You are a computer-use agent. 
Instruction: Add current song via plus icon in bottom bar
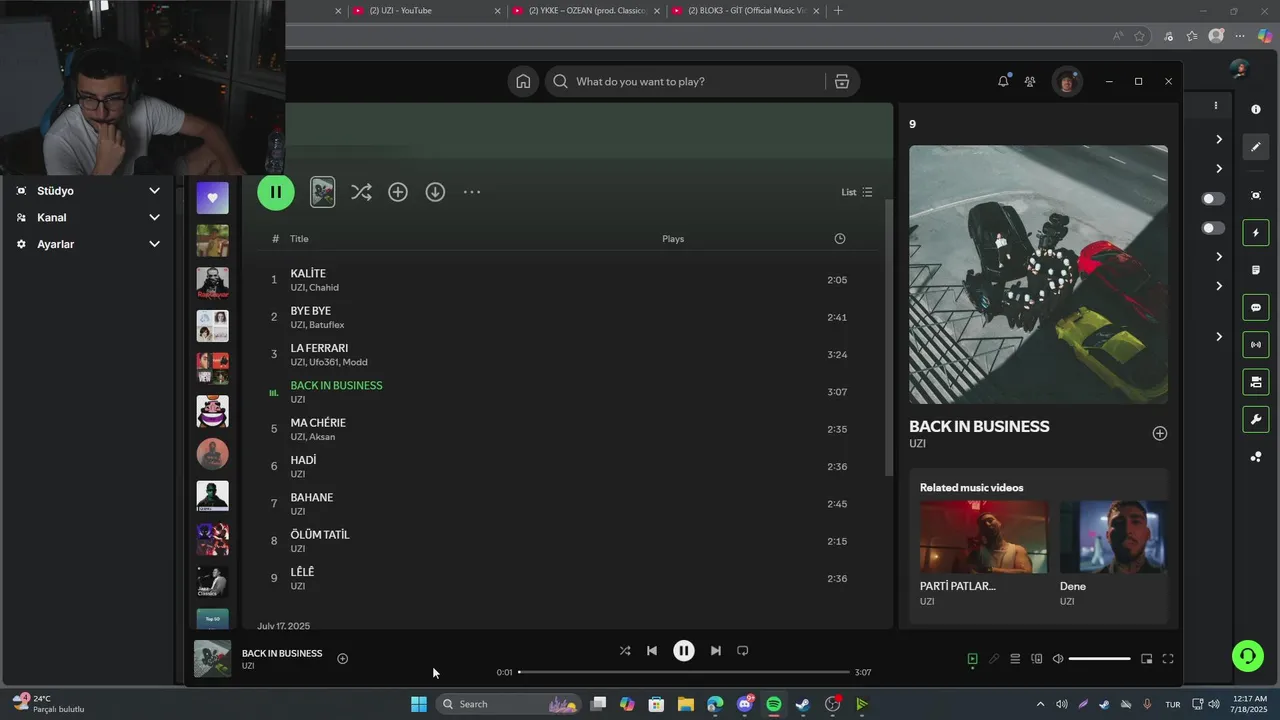pos(342,658)
